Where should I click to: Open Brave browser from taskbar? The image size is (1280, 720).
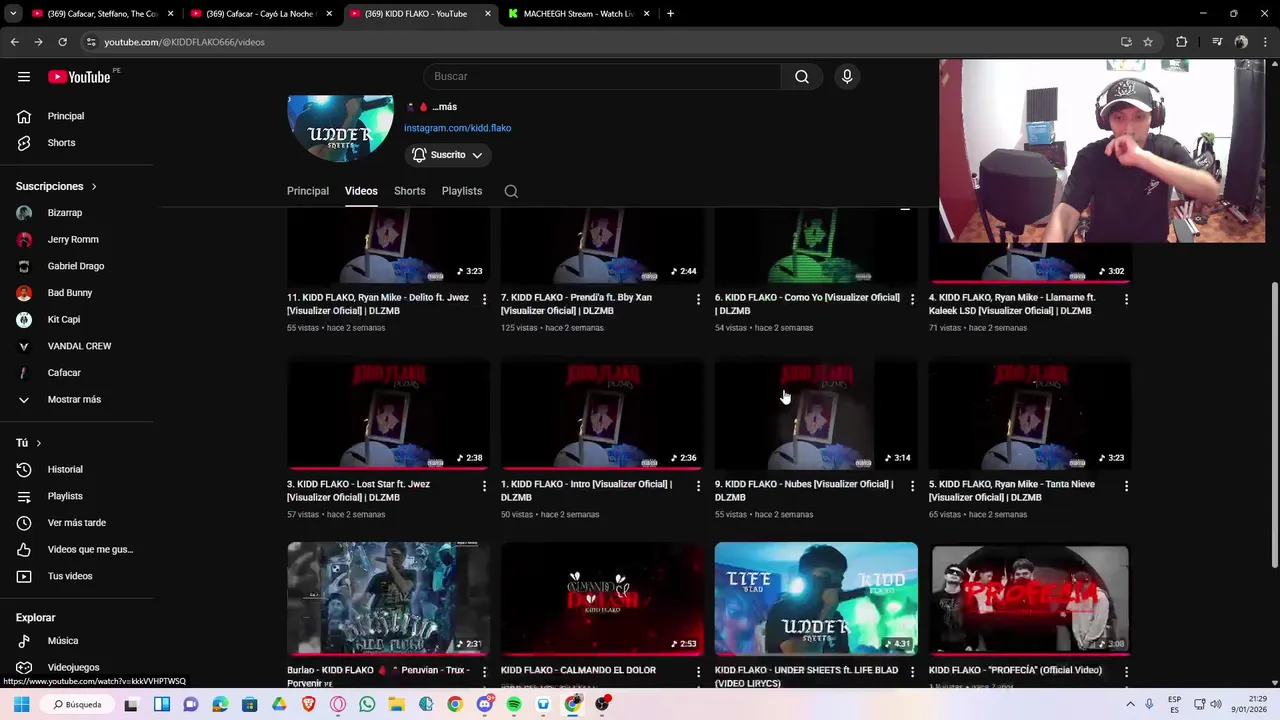(x=308, y=704)
